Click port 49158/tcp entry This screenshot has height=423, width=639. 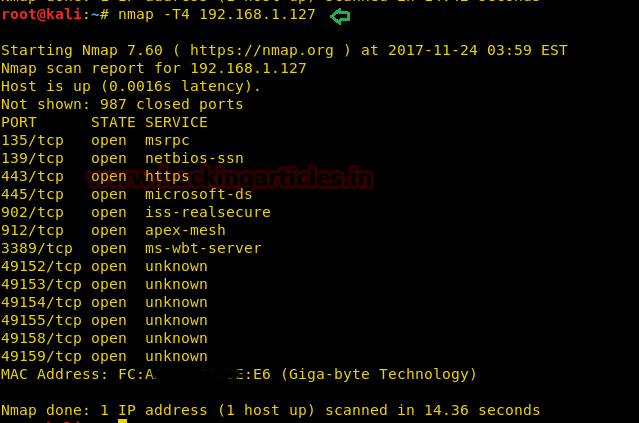pos(104,338)
